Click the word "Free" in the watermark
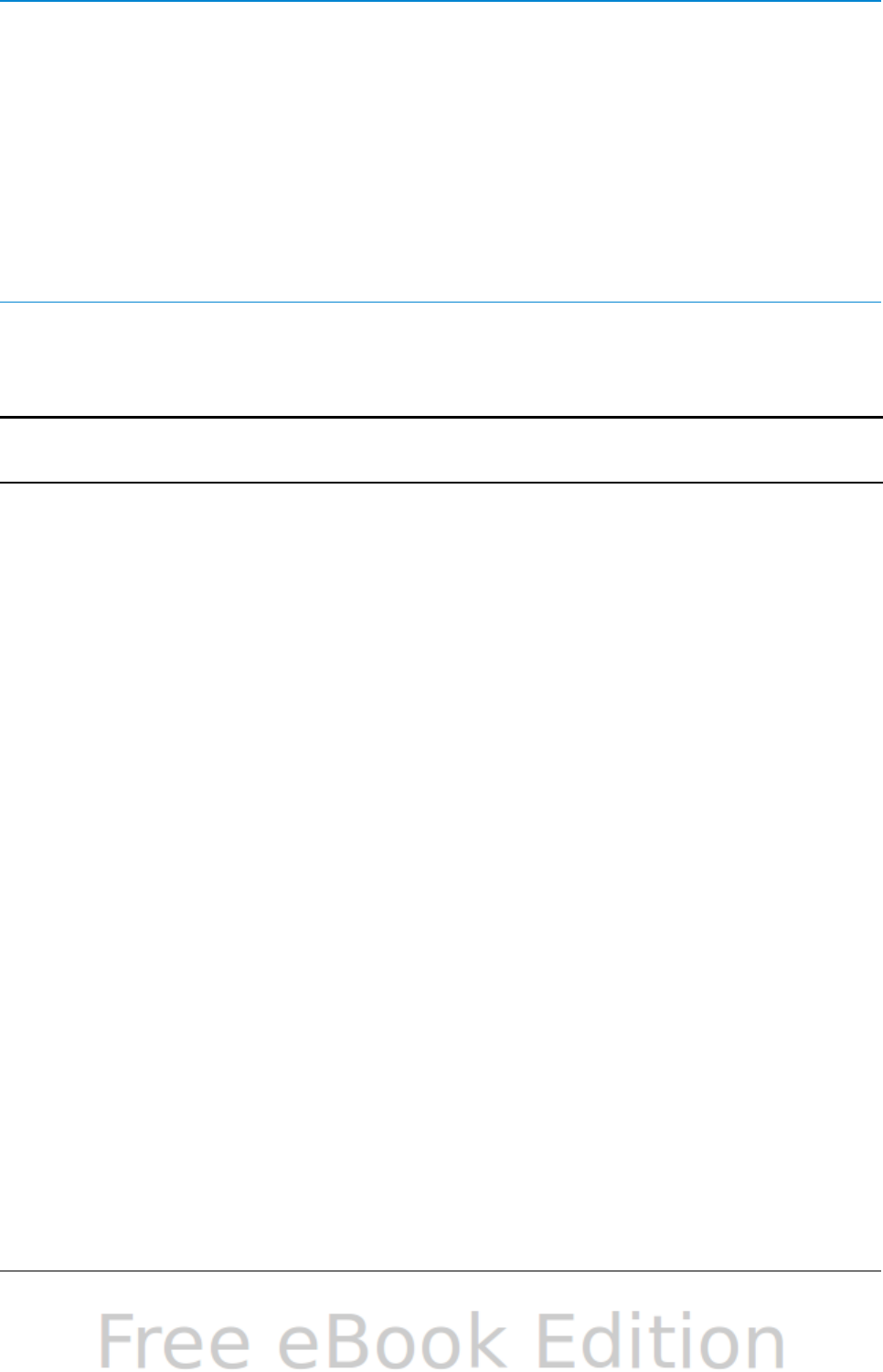 tap(174, 1341)
